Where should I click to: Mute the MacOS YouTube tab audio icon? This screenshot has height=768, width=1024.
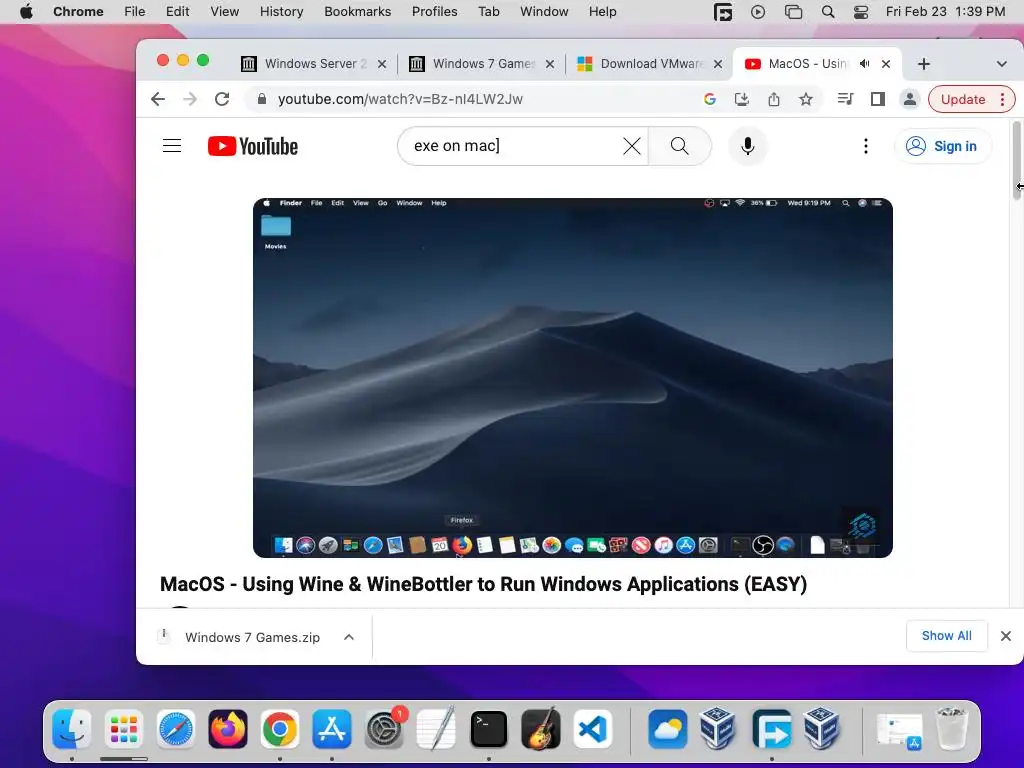865,64
